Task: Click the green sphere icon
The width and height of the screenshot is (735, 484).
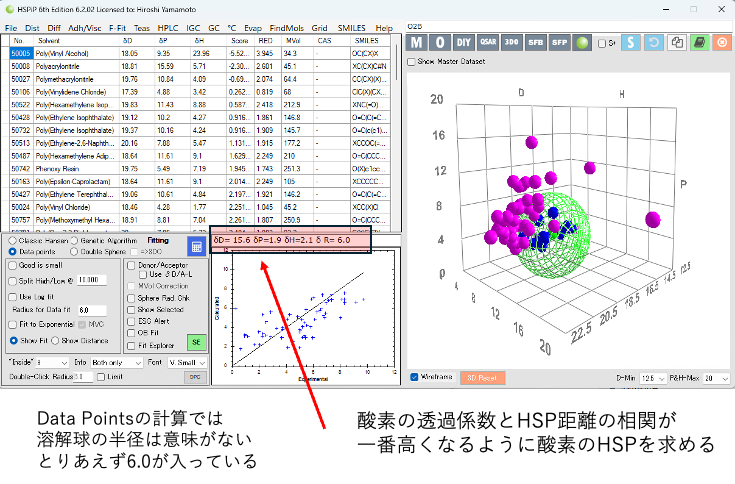Action: click(x=583, y=43)
